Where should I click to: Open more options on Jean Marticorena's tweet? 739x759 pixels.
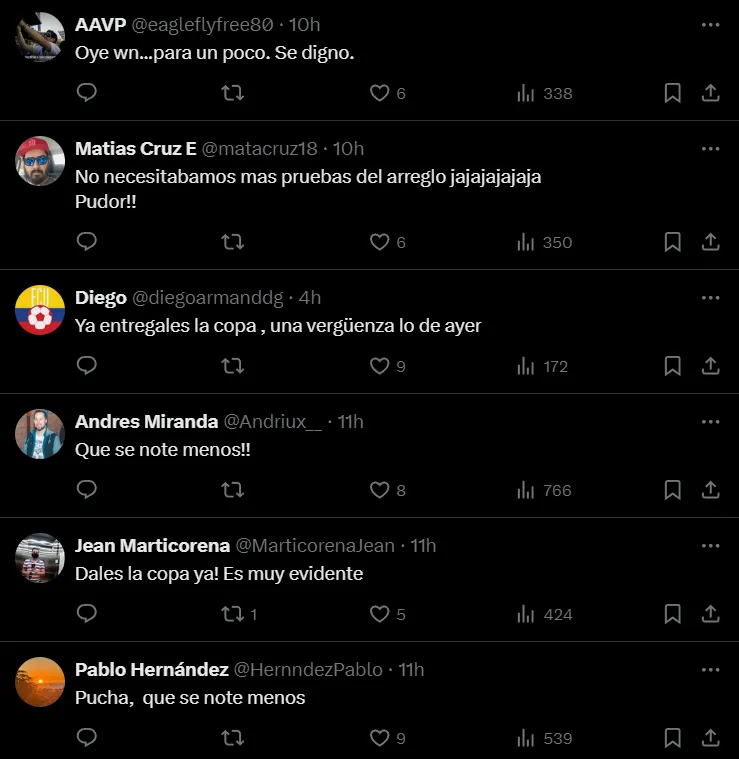[710, 546]
